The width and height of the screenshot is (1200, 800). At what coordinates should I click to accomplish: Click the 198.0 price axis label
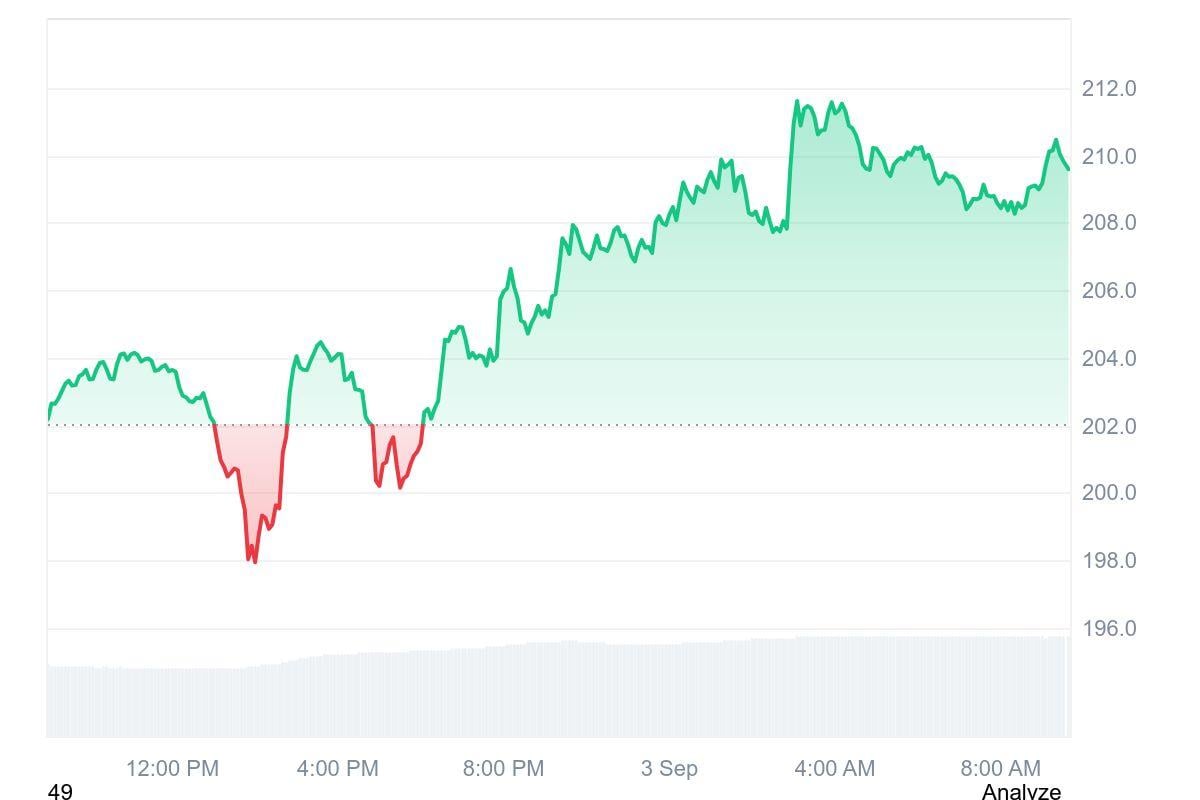point(1109,561)
